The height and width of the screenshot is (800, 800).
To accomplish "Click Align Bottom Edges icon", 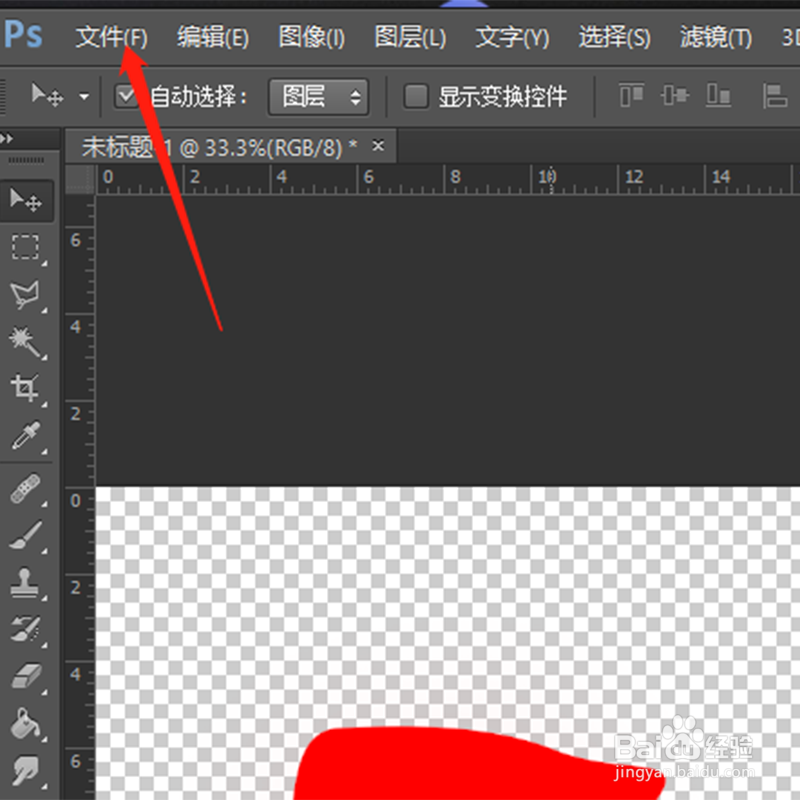I will [718, 95].
